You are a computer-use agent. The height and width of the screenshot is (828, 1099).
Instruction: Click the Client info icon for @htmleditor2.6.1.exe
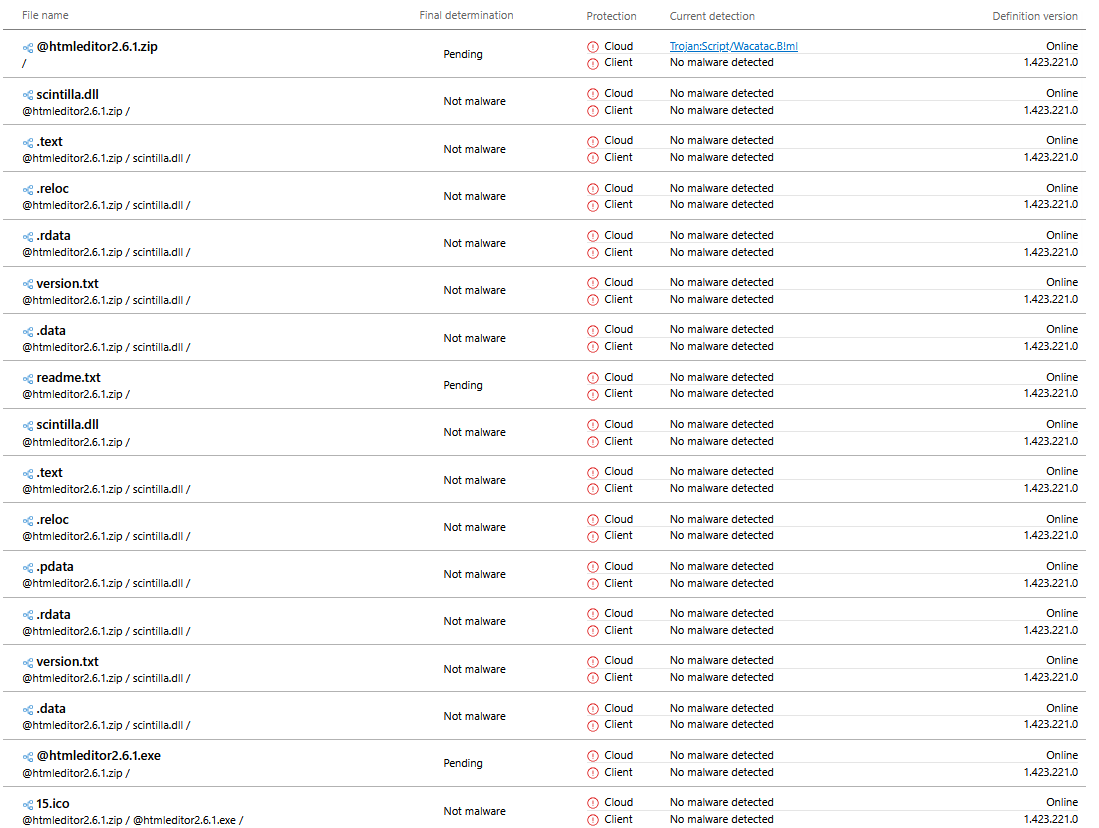(x=593, y=773)
